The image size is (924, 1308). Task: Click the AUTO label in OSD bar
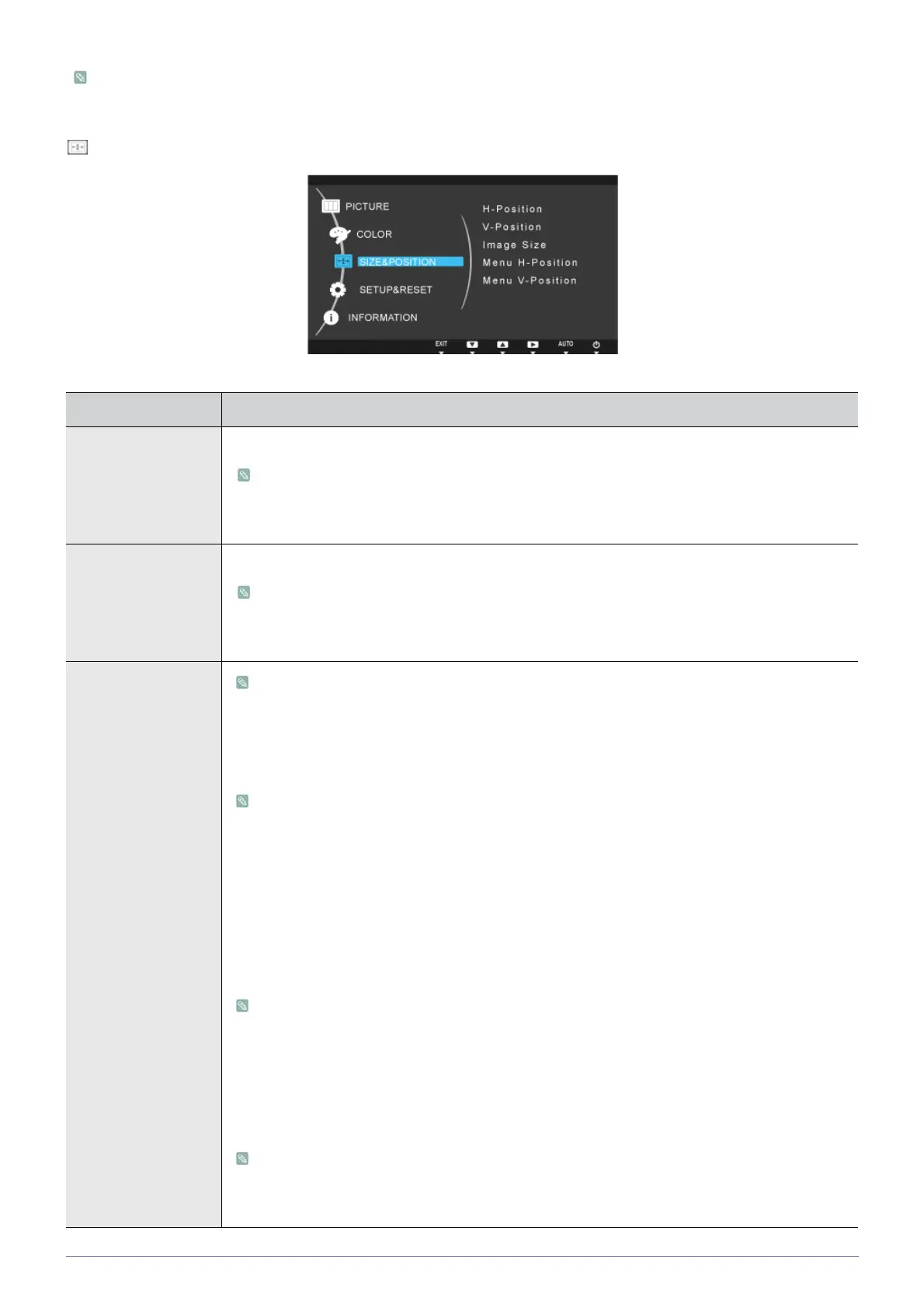point(565,343)
